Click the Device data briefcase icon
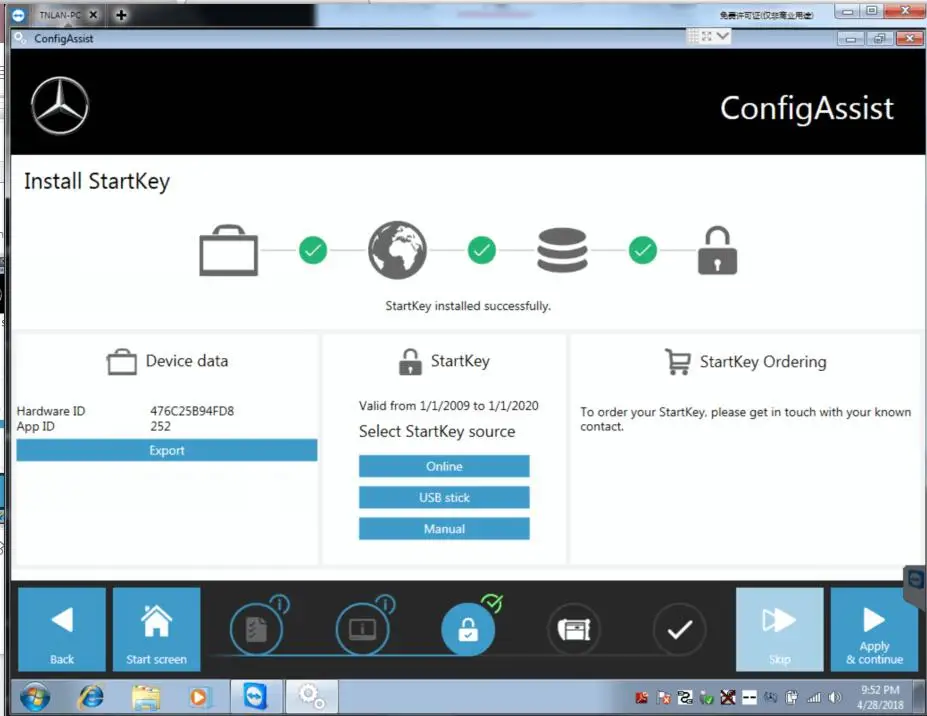This screenshot has width=927, height=716. (x=122, y=361)
